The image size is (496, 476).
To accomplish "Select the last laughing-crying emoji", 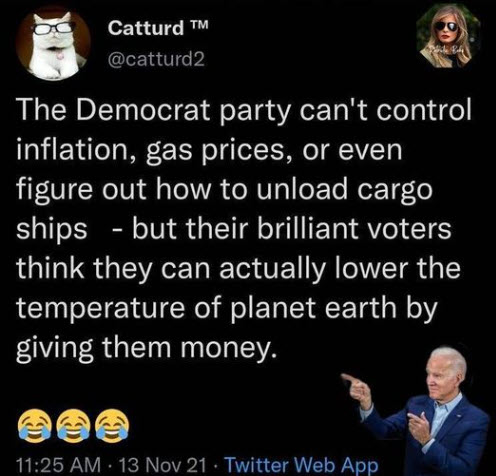I will (x=112, y=426).
